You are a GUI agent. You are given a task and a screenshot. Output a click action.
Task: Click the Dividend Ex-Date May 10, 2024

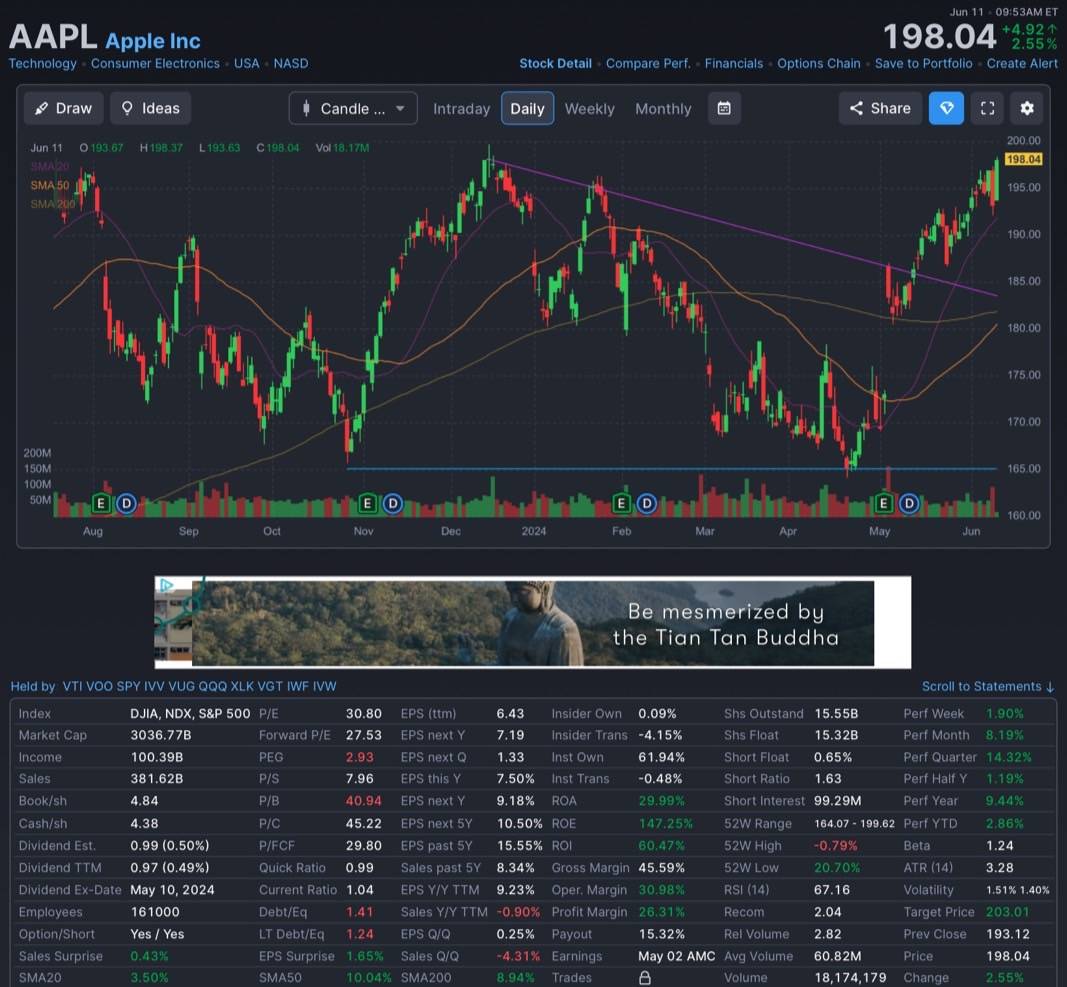pos(172,890)
